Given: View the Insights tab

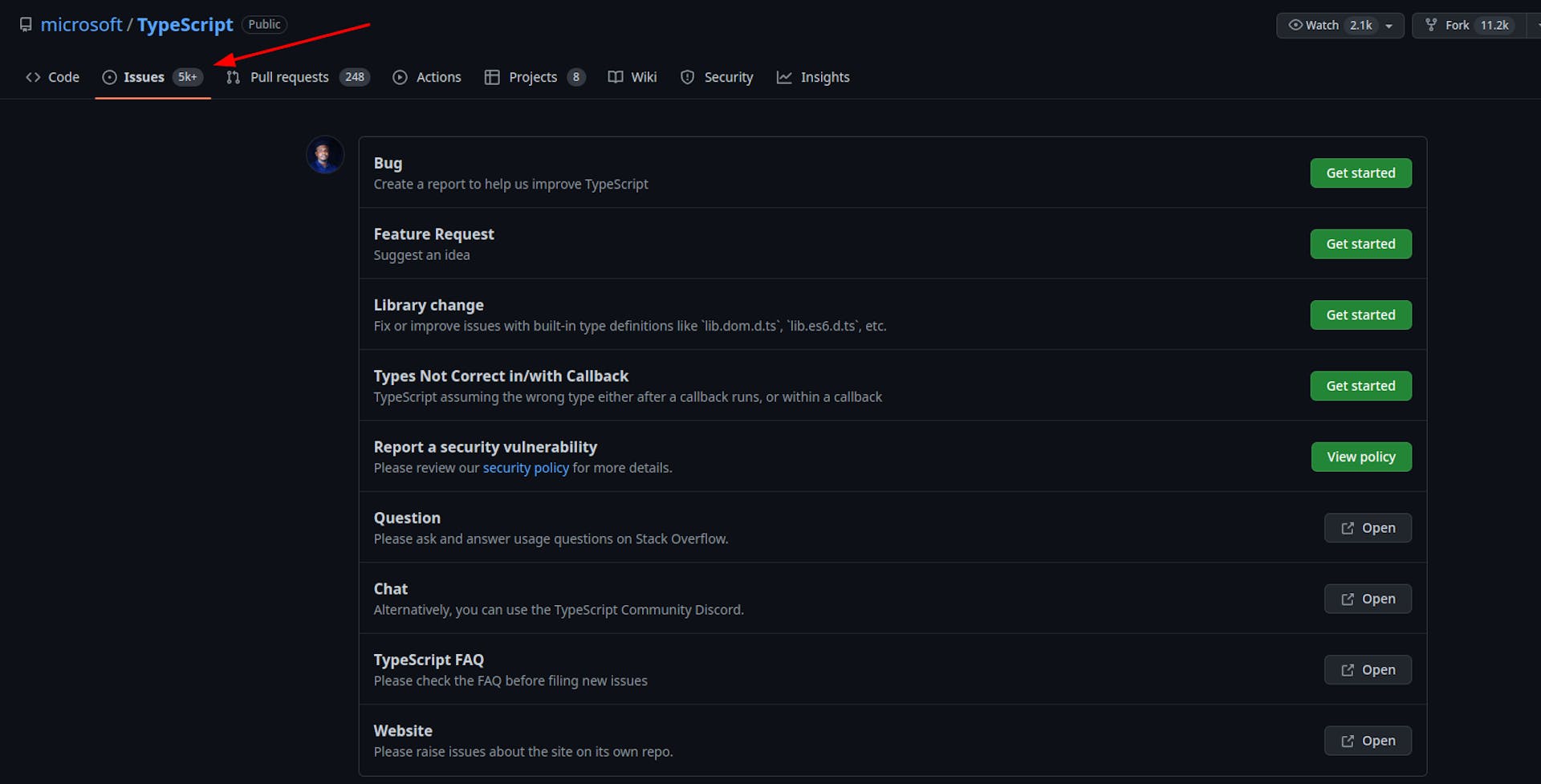Looking at the screenshot, I should [813, 77].
